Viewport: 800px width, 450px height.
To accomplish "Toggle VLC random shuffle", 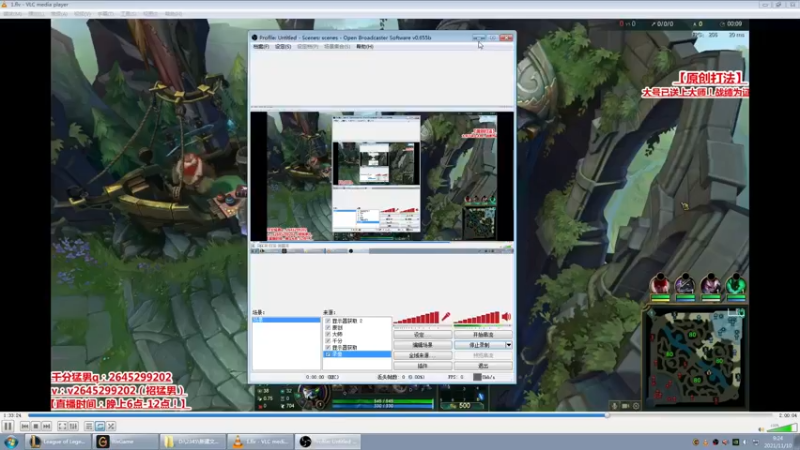I will [111, 426].
